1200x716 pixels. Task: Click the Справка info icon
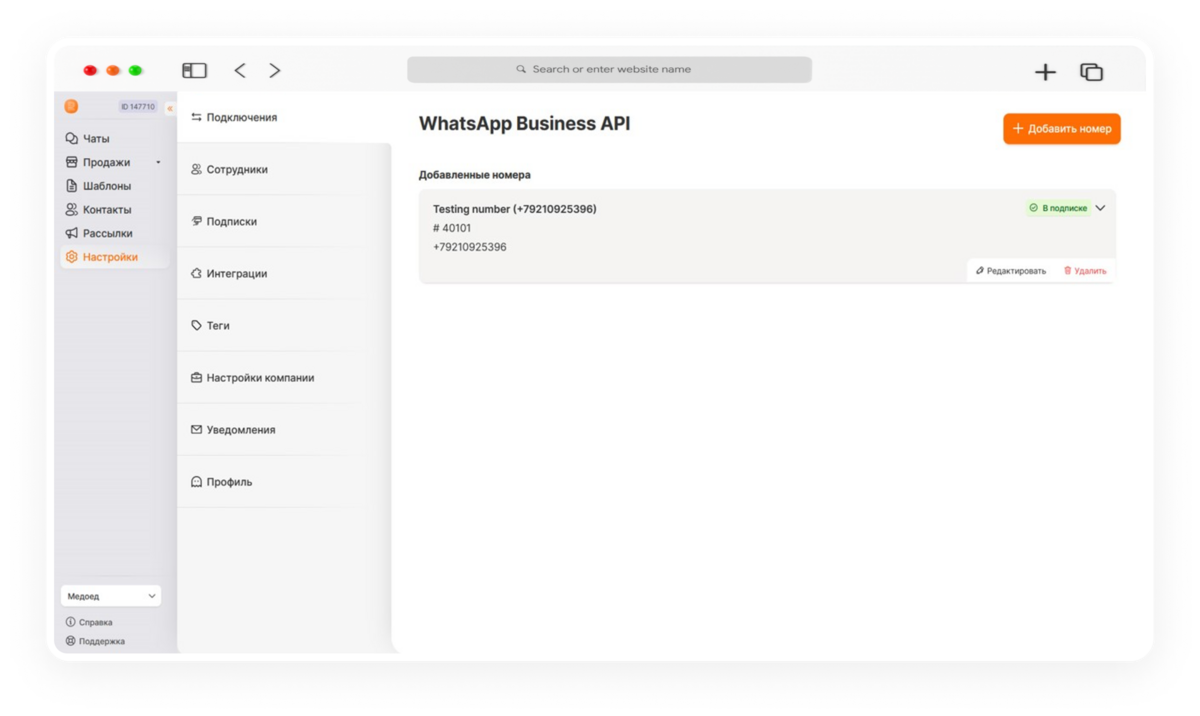(70, 622)
